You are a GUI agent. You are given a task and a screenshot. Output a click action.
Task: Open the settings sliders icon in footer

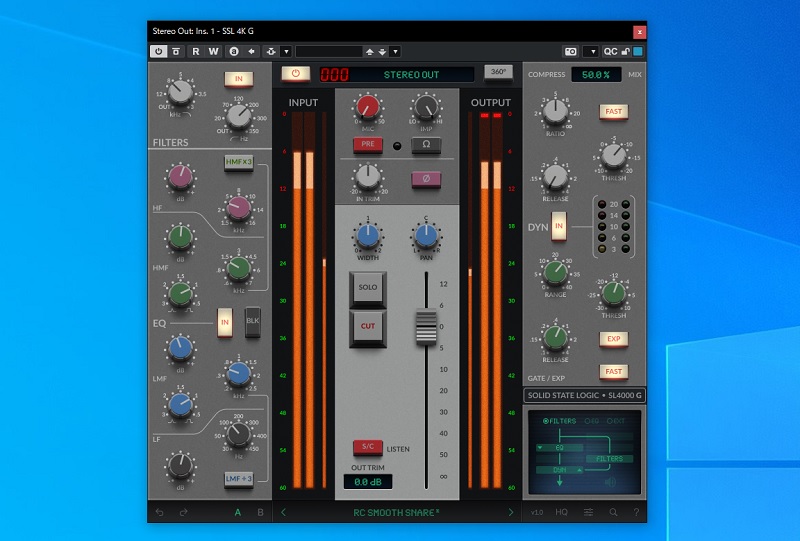click(x=588, y=512)
